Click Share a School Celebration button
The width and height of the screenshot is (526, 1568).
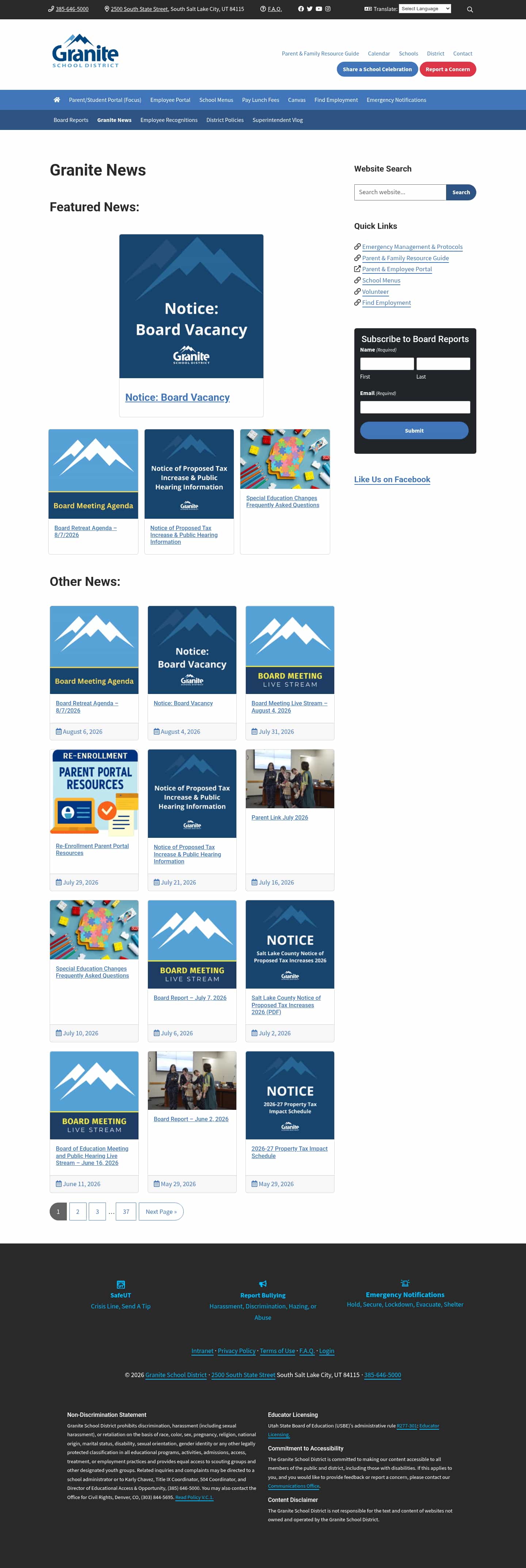(x=377, y=69)
